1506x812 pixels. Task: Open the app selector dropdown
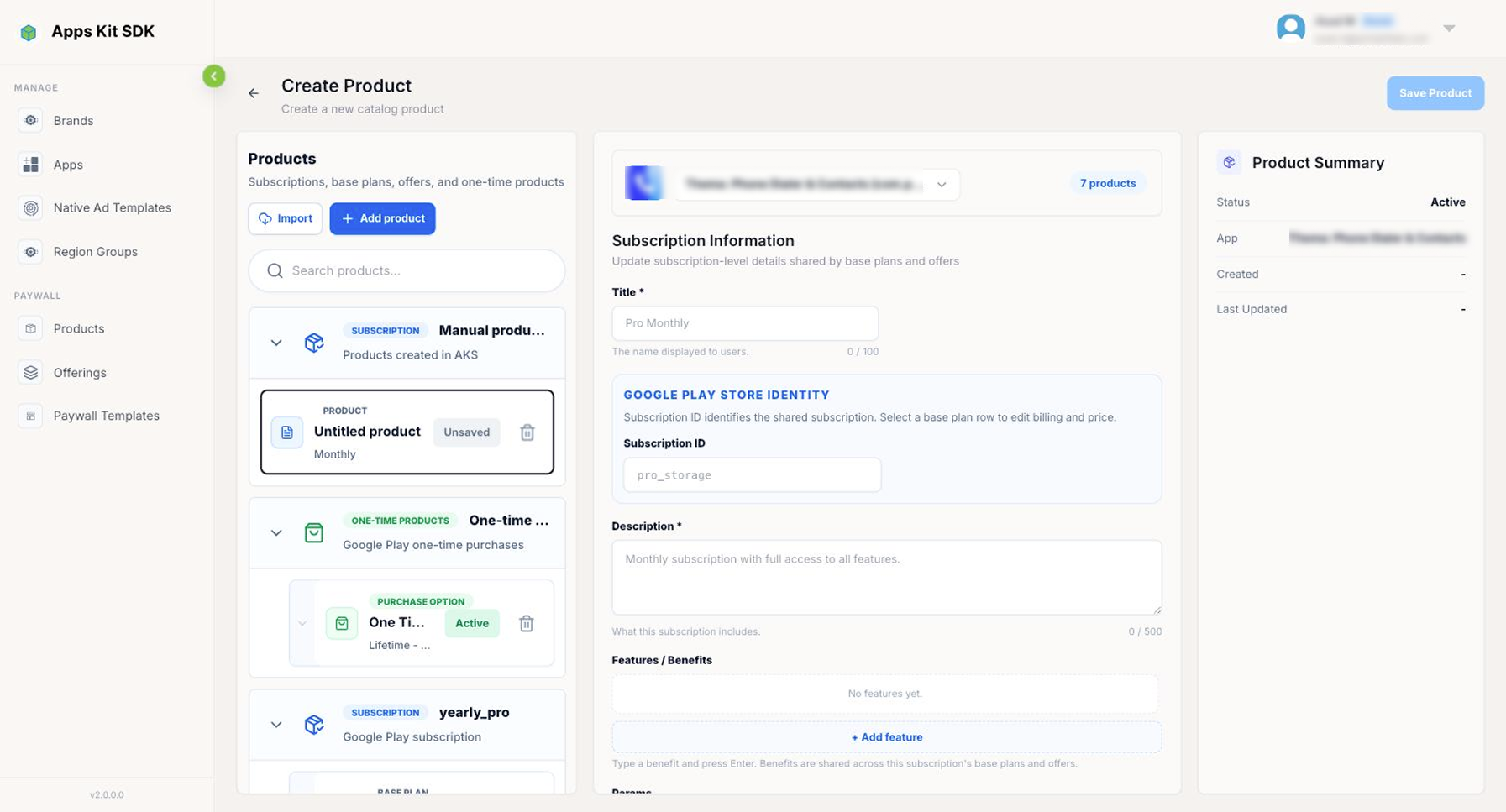tap(817, 184)
